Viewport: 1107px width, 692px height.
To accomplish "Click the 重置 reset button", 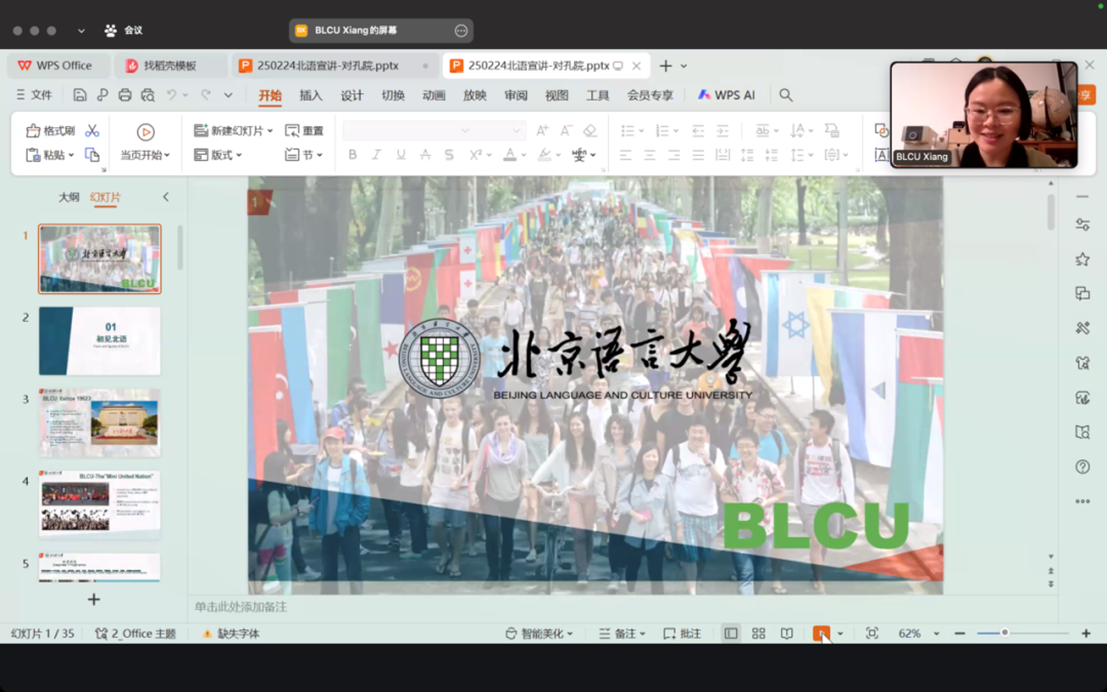I will [x=304, y=131].
